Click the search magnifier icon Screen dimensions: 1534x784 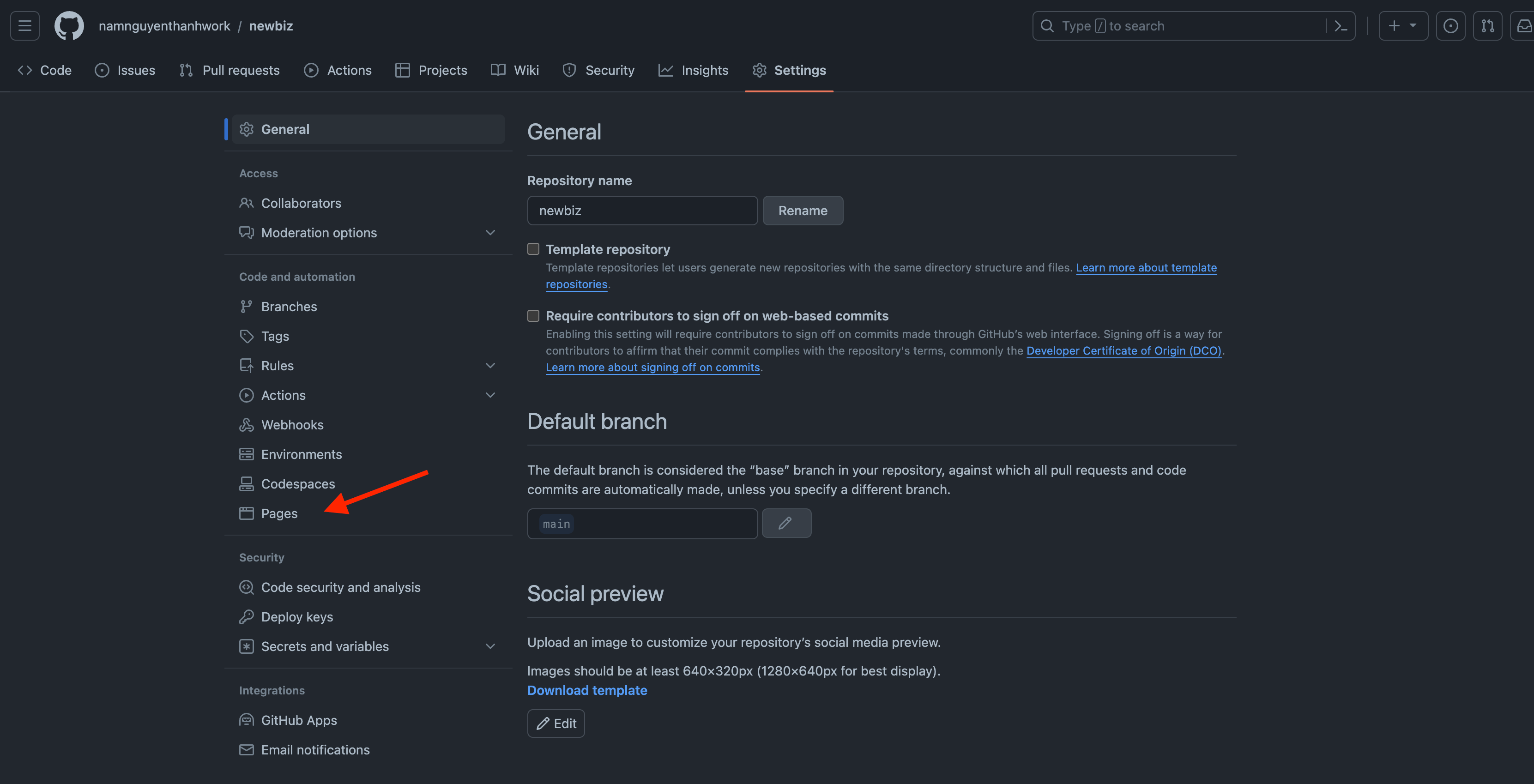(1047, 25)
